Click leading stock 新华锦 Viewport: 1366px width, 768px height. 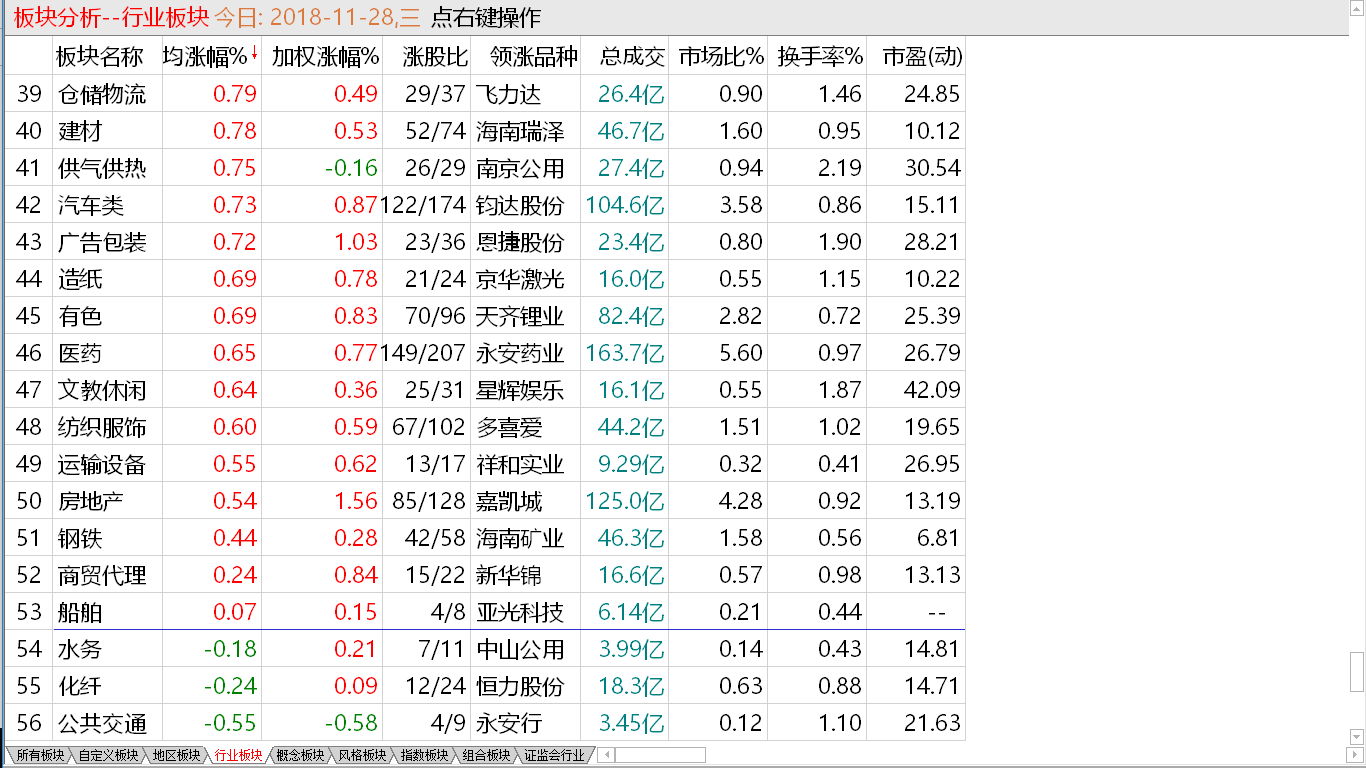click(x=508, y=575)
